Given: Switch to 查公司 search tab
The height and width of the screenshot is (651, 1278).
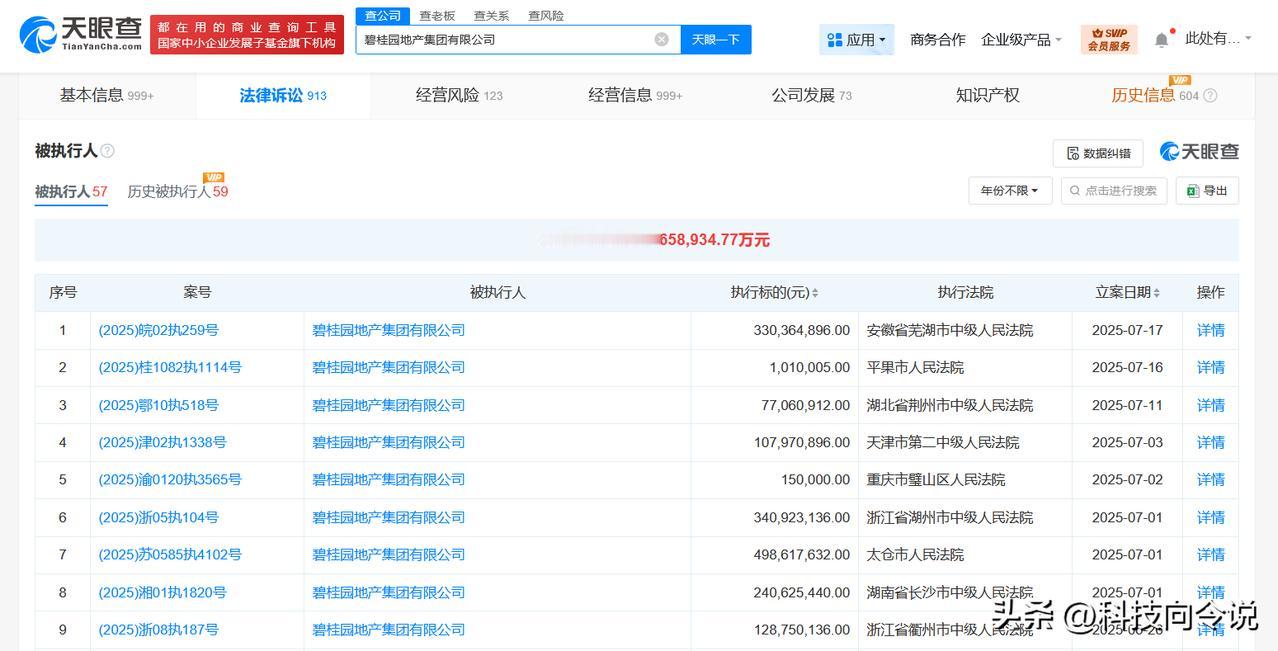Looking at the screenshot, I should click(x=383, y=16).
